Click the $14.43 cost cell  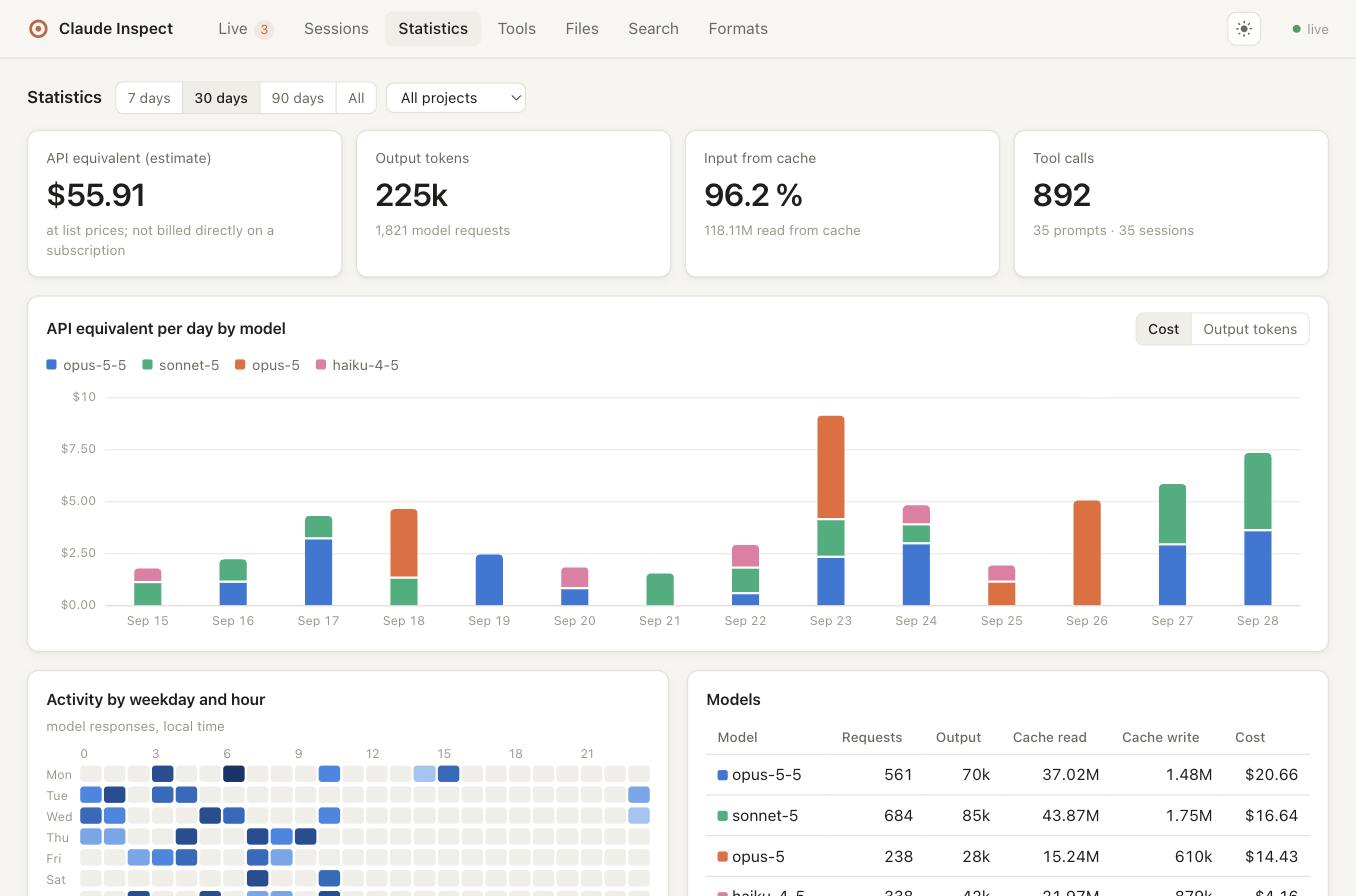click(x=1271, y=857)
